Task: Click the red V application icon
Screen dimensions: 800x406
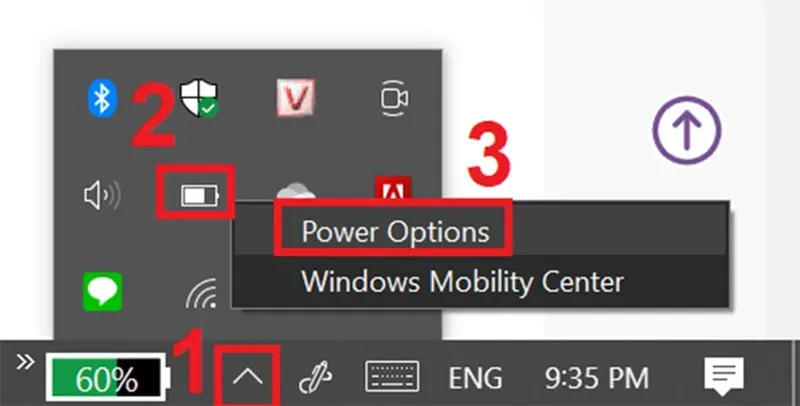Action: pyautogui.click(x=296, y=97)
